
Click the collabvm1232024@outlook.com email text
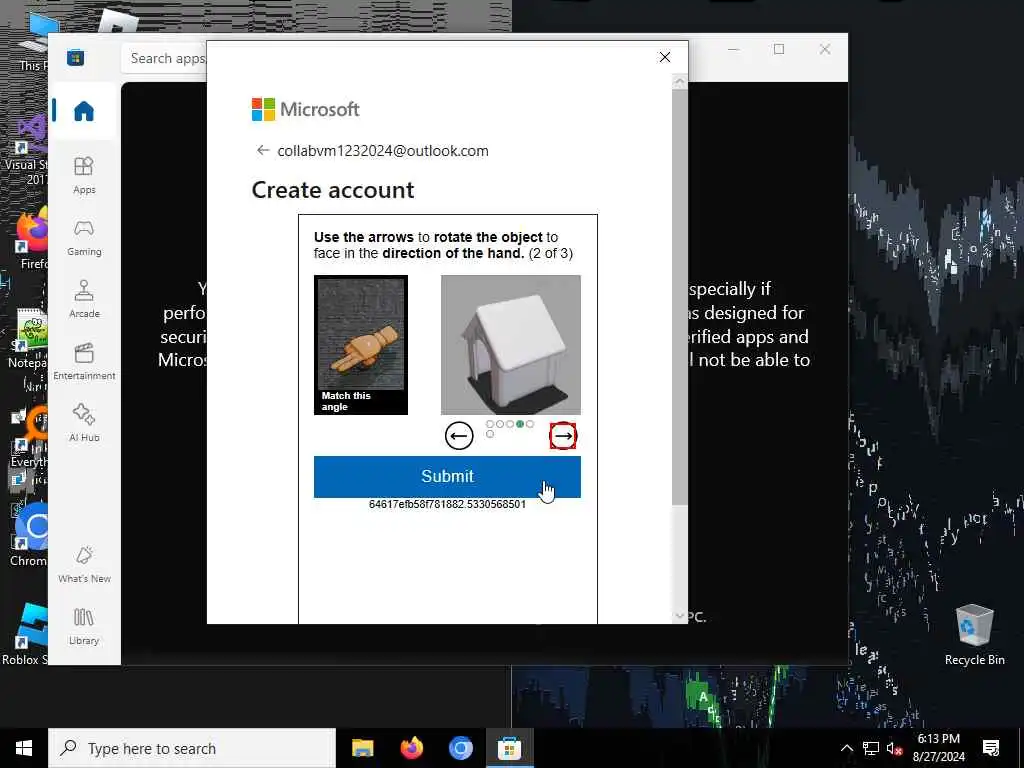coord(383,151)
